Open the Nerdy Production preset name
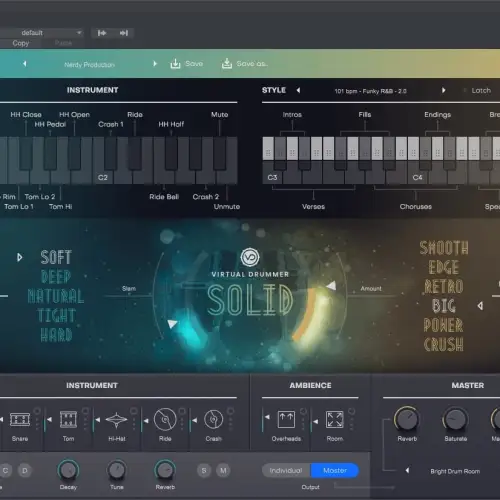The width and height of the screenshot is (500, 500). (89, 64)
